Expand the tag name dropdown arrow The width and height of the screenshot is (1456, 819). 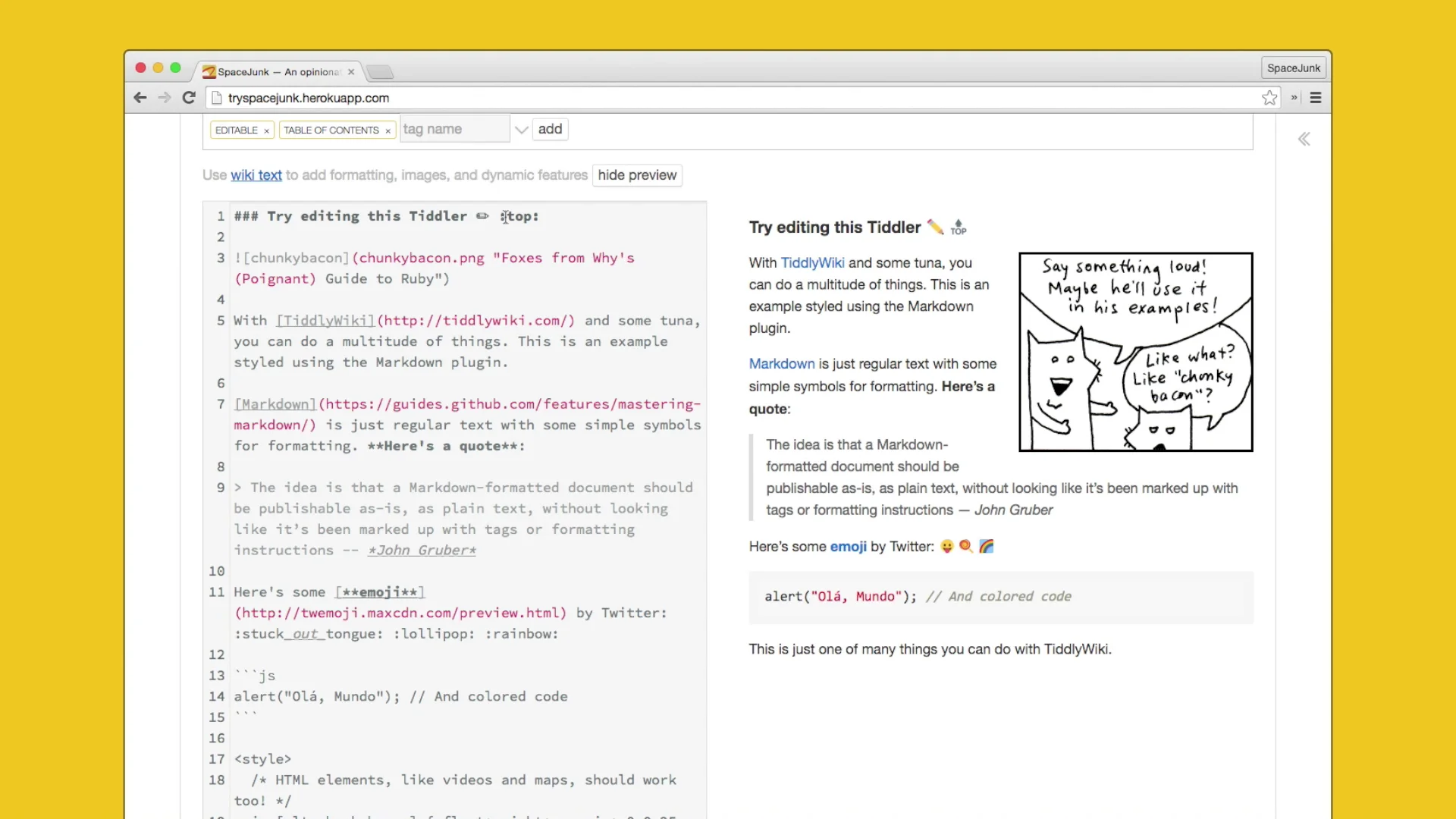click(x=521, y=130)
